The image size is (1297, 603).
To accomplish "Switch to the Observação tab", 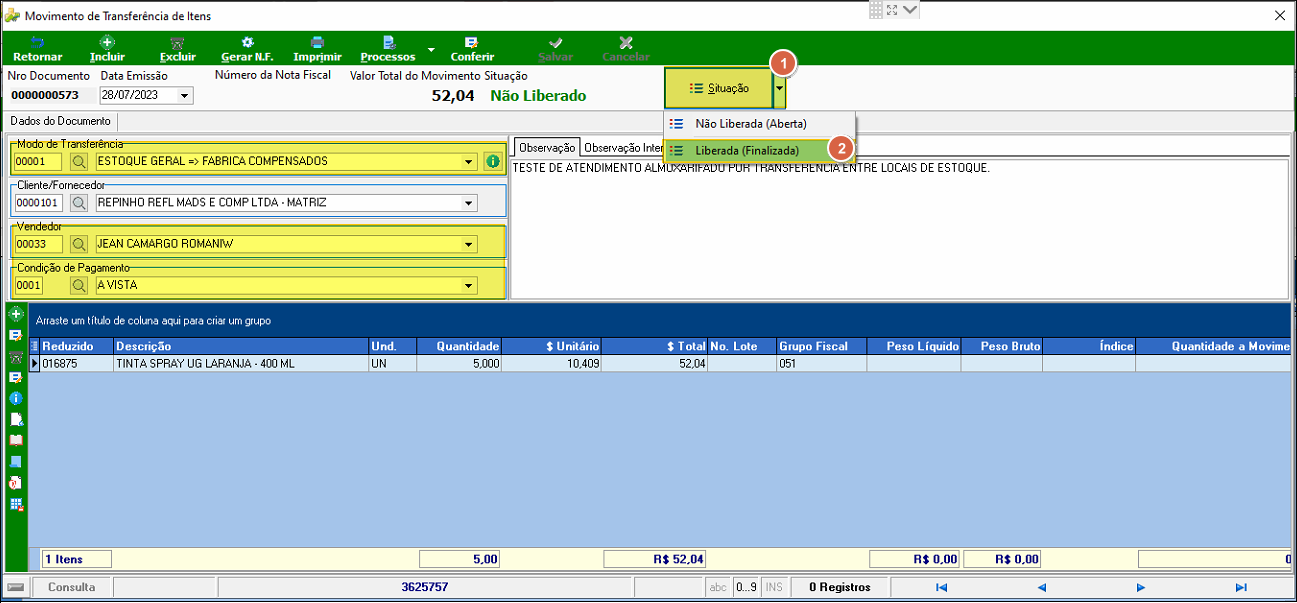I will (x=547, y=147).
